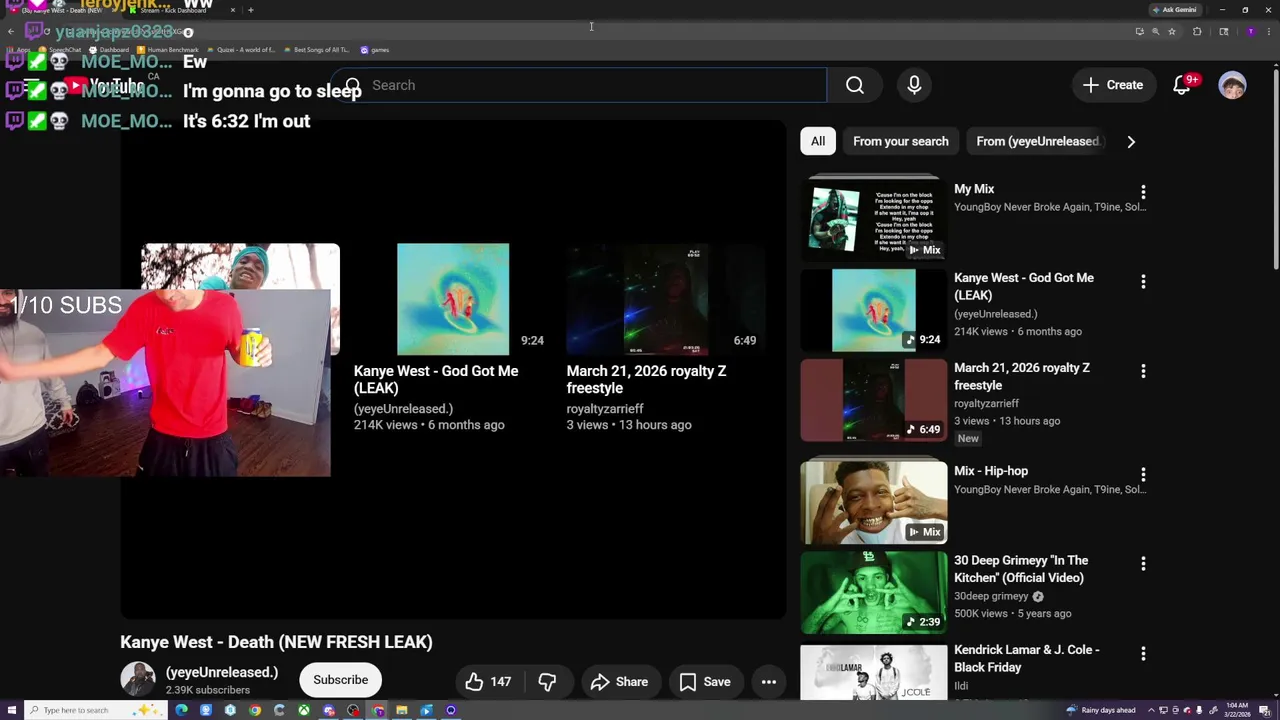
Task: Dislike the video with thumbs down
Action: click(547, 682)
